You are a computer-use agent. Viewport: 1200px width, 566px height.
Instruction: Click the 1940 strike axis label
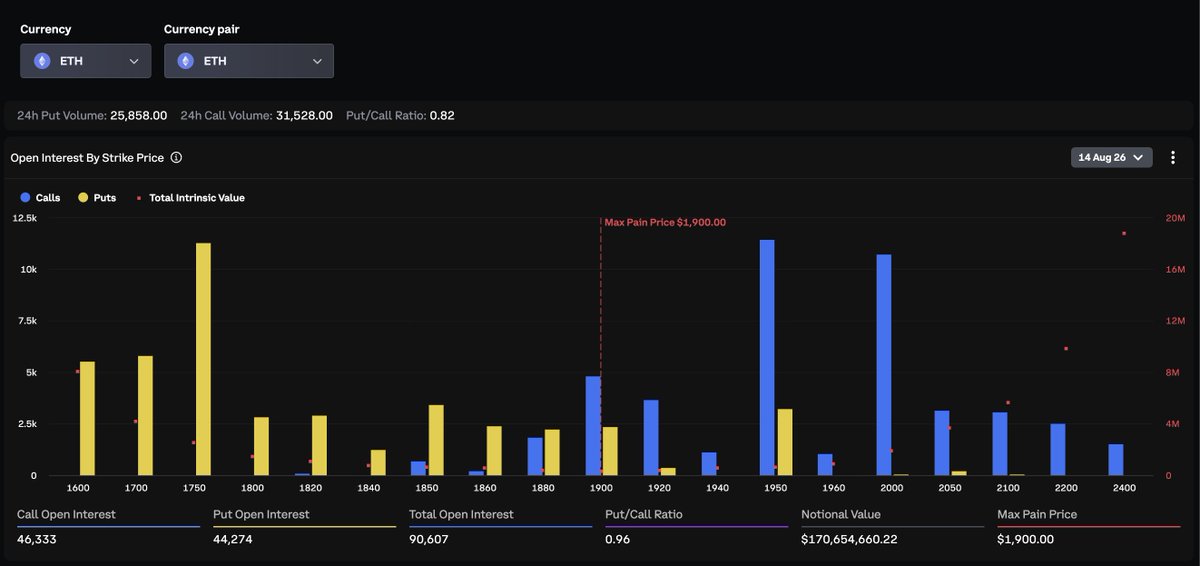click(x=717, y=488)
